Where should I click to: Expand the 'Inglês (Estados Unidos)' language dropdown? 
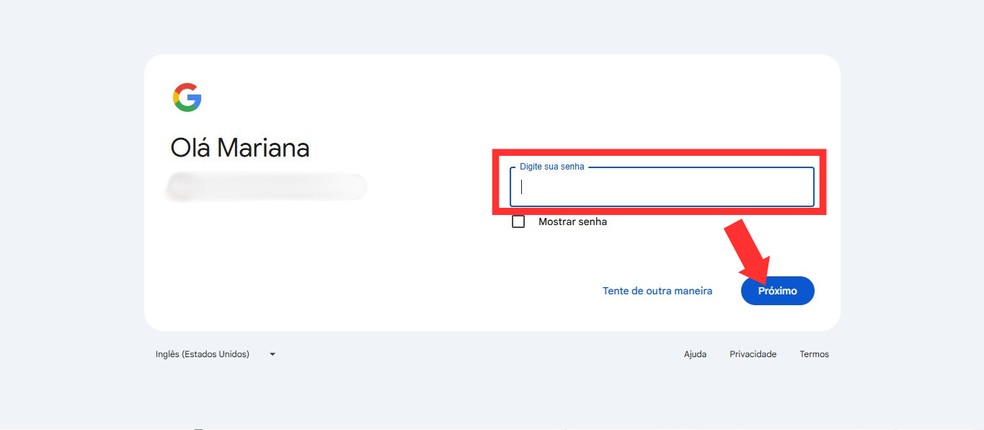(x=215, y=354)
